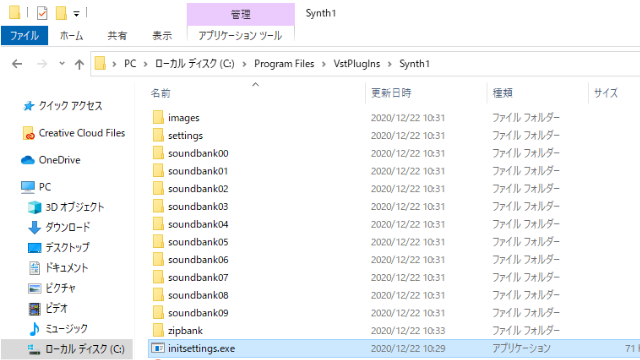Sort by the サイズ column header

point(606,93)
